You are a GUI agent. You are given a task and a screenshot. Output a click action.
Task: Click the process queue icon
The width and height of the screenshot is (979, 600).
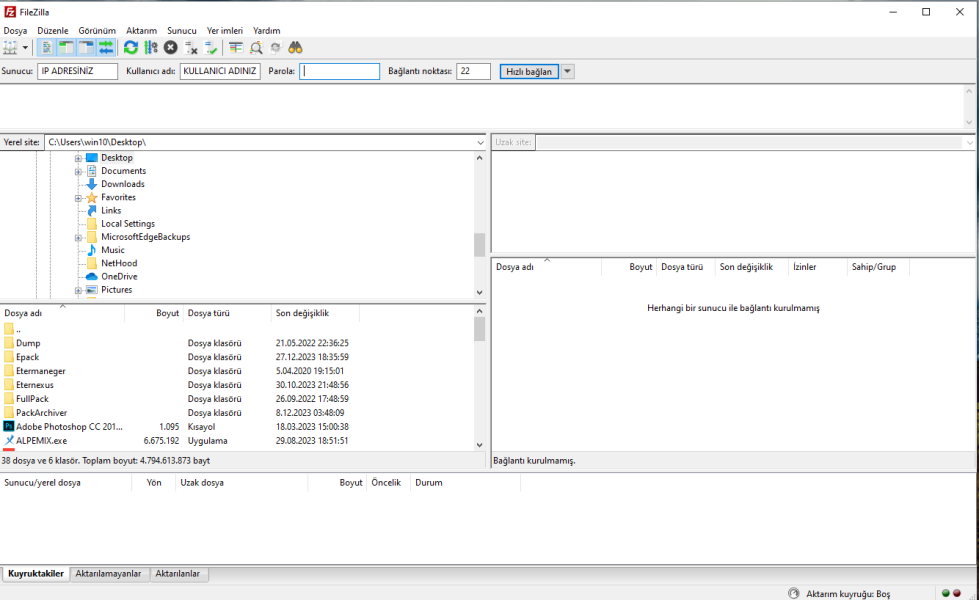click(151, 48)
